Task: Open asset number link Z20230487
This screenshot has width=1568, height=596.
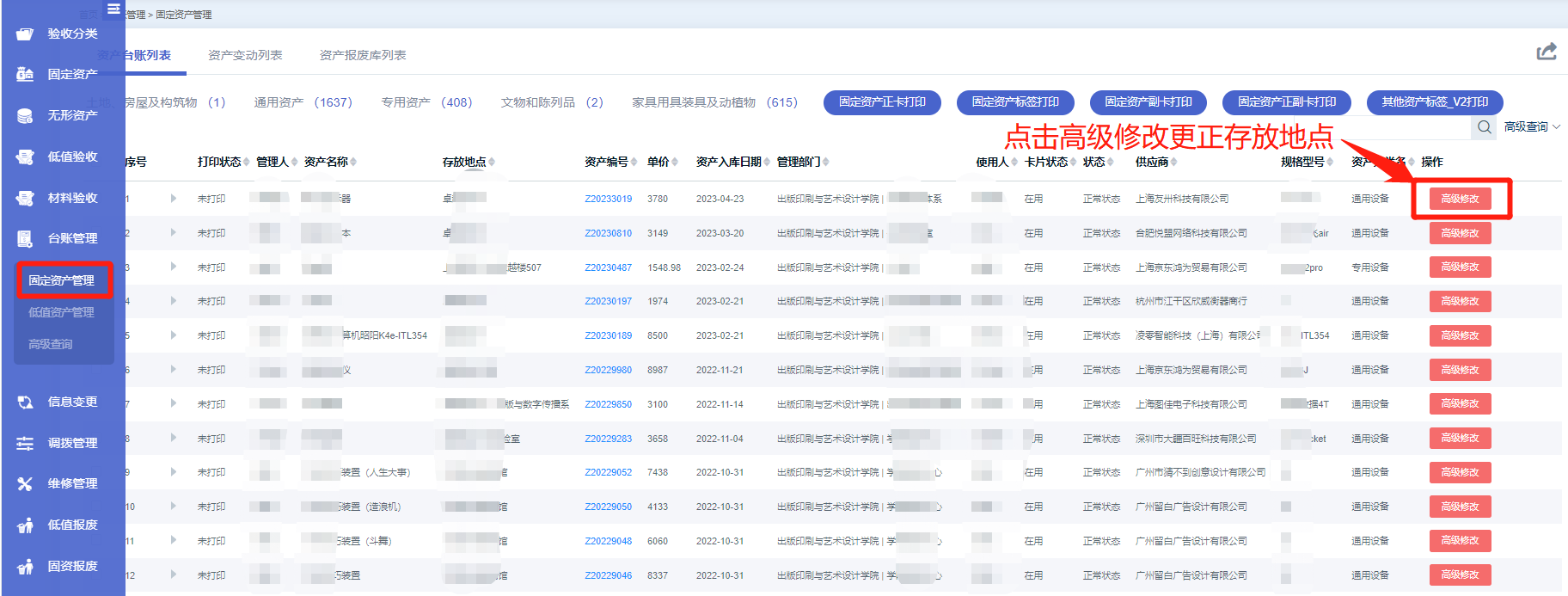Action: click(x=609, y=267)
